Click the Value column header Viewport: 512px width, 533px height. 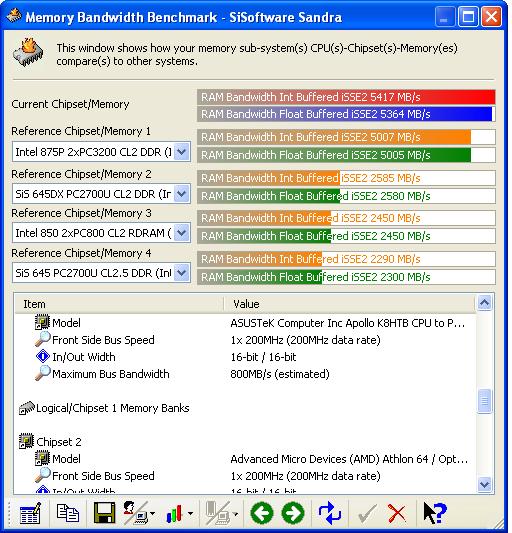pyautogui.click(x=349, y=304)
